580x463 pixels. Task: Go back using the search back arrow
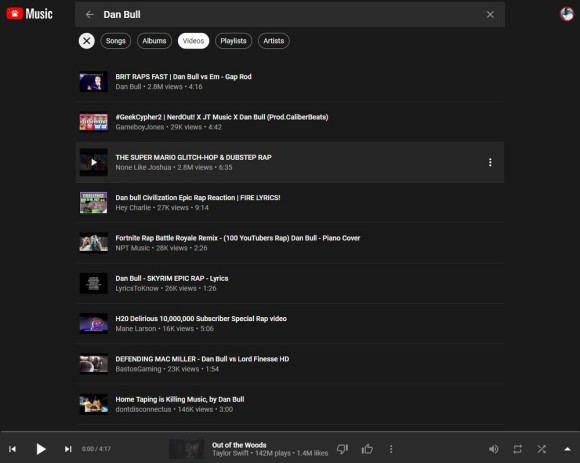90,14
